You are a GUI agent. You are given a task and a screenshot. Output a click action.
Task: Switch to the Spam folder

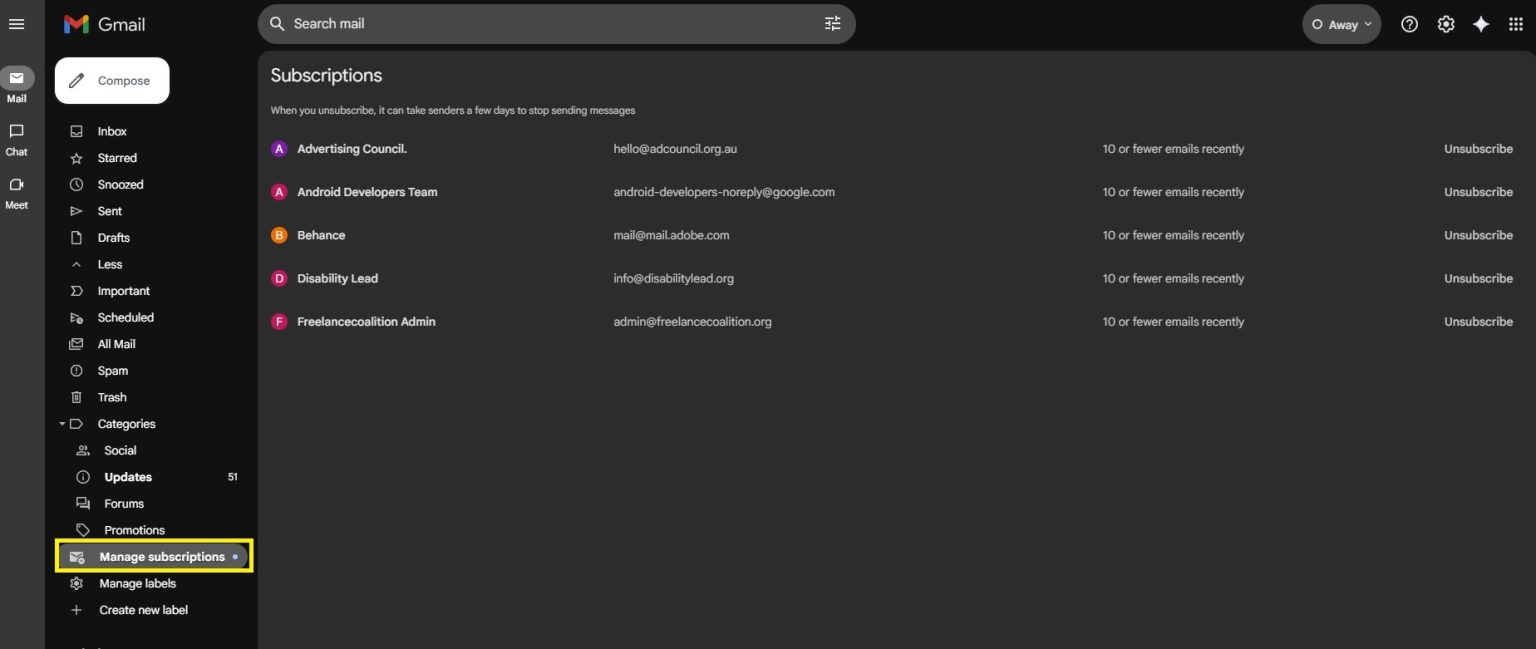tap(112, 370)
